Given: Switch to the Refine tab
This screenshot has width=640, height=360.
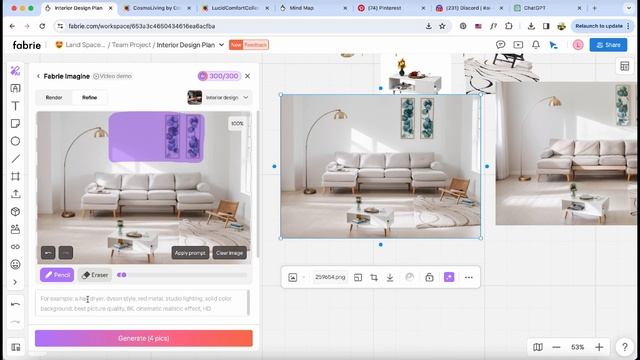Looking at the screenshot, I should coord(89,98).
